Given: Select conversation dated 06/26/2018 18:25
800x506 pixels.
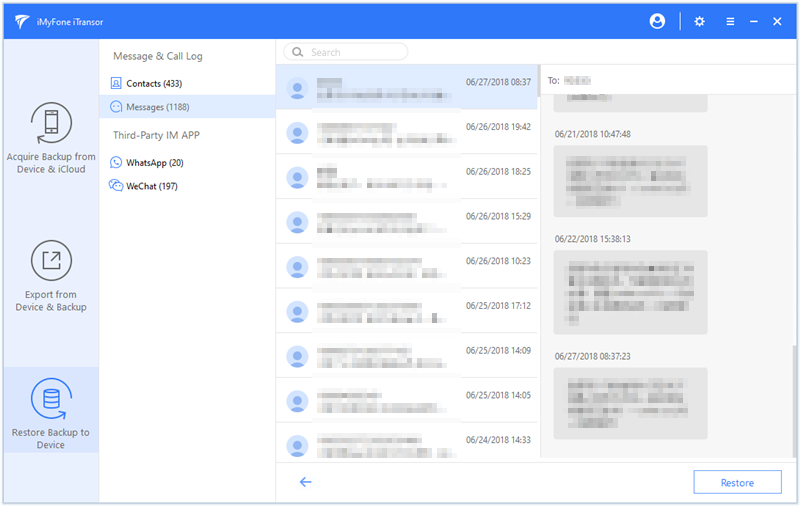Looking at the screenshot, I should [407, 177].
